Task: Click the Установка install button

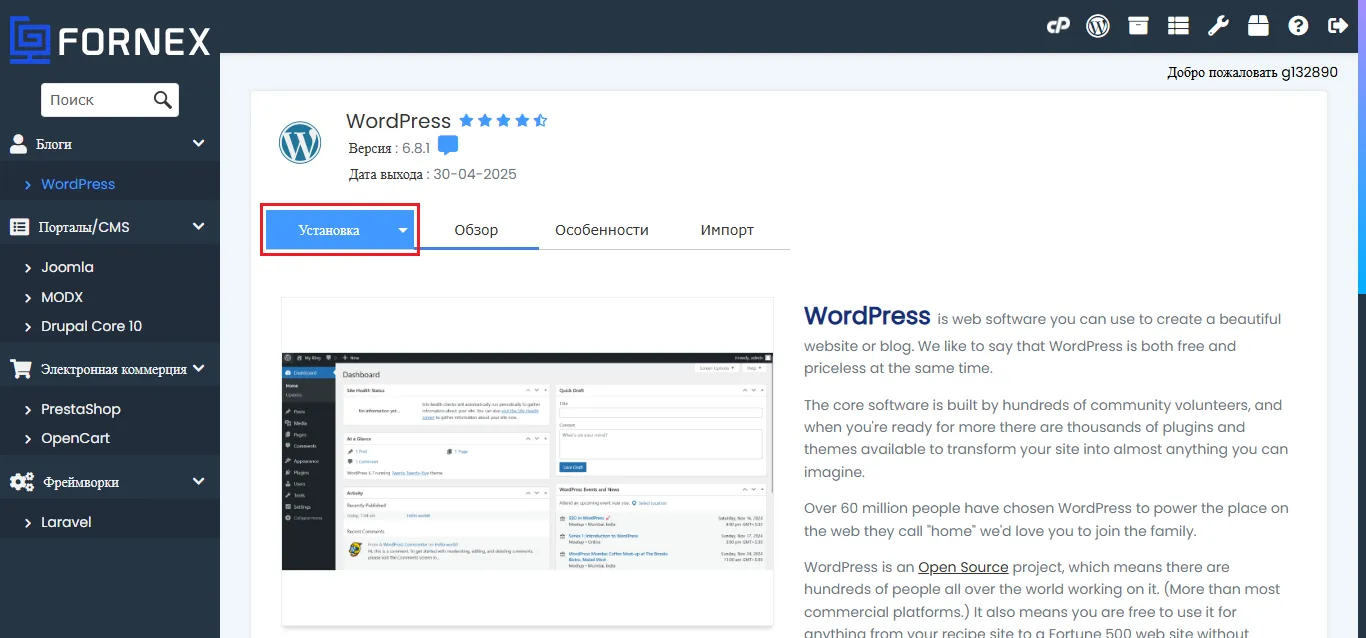Action: (x=329, y=230)
